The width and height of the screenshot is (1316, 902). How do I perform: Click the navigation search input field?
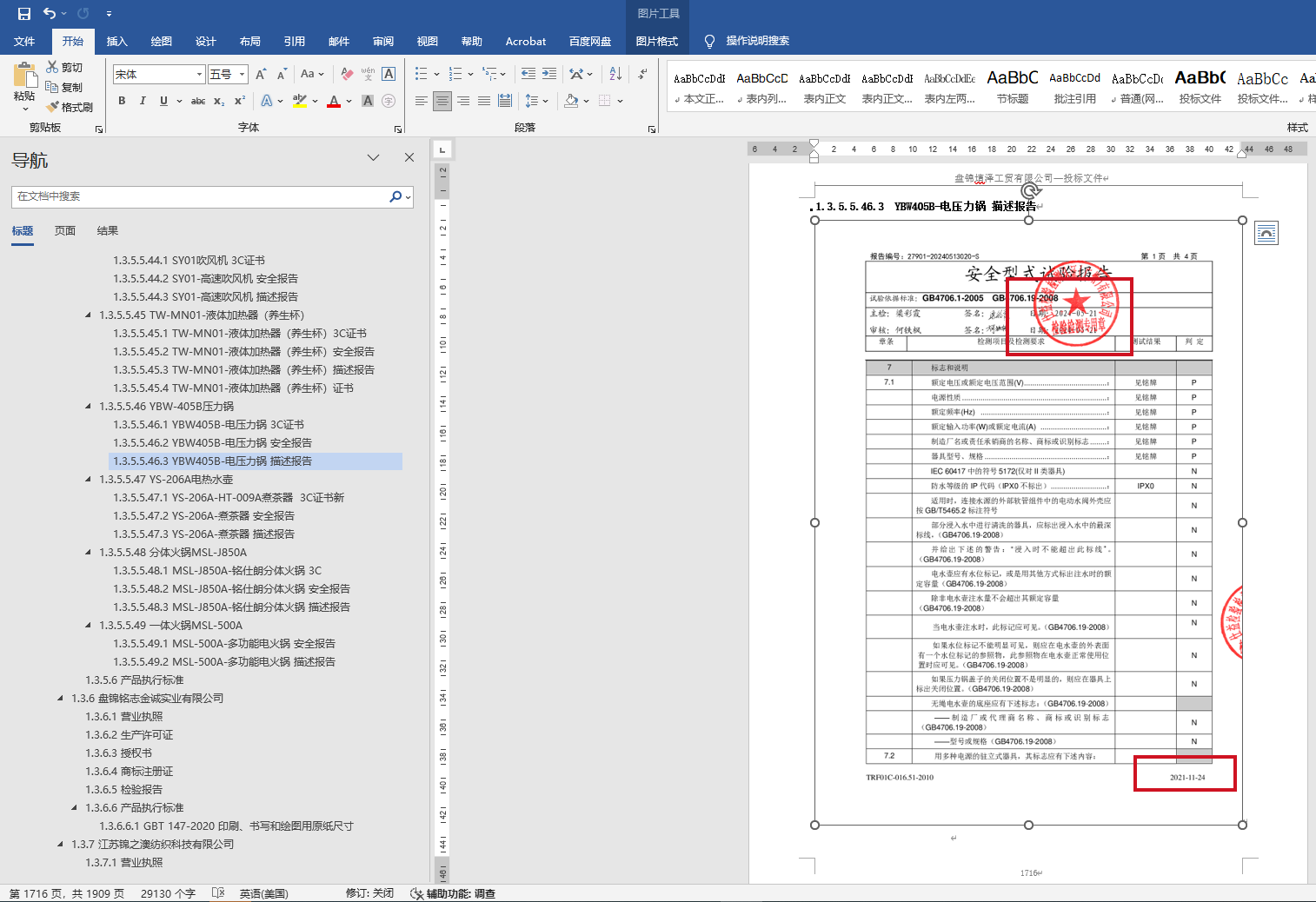point(200,196)
